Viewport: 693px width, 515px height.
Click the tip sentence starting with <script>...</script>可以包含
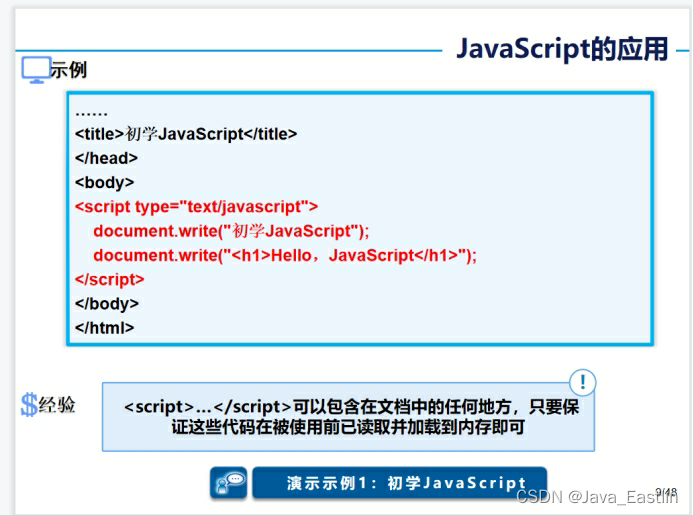[x=351, y=407]
